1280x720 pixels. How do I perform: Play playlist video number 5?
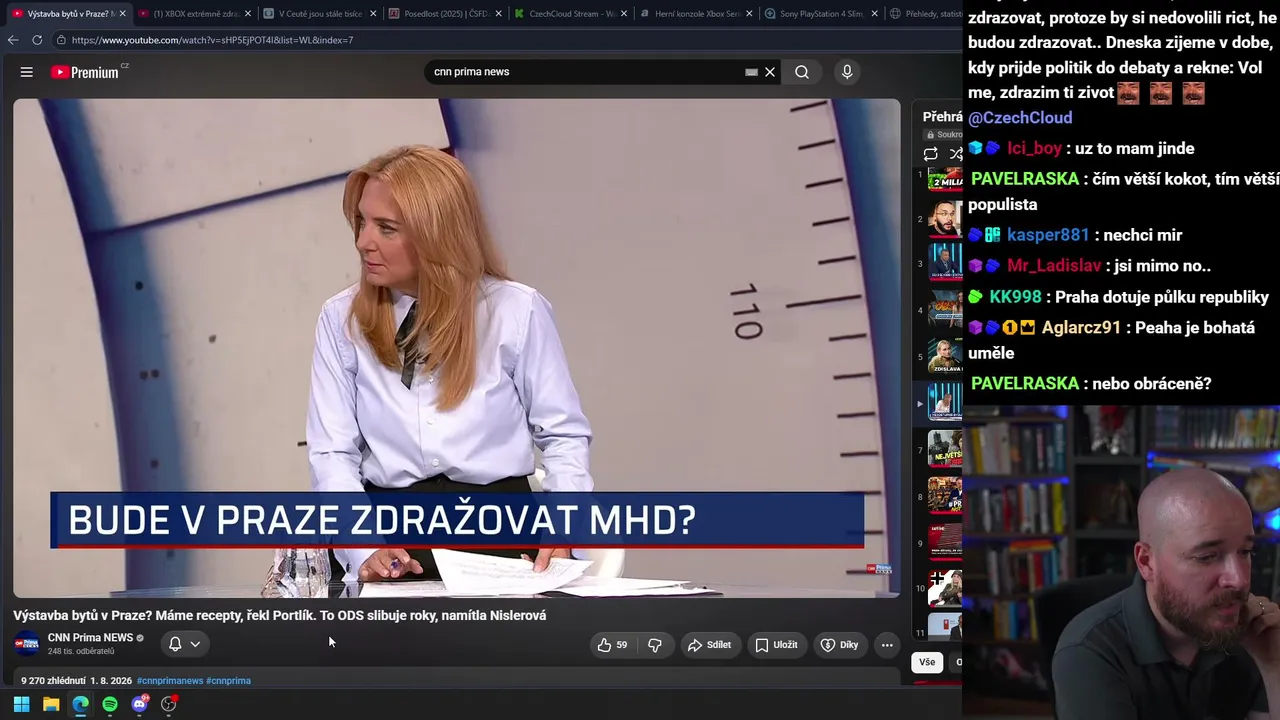pos(945,356)
